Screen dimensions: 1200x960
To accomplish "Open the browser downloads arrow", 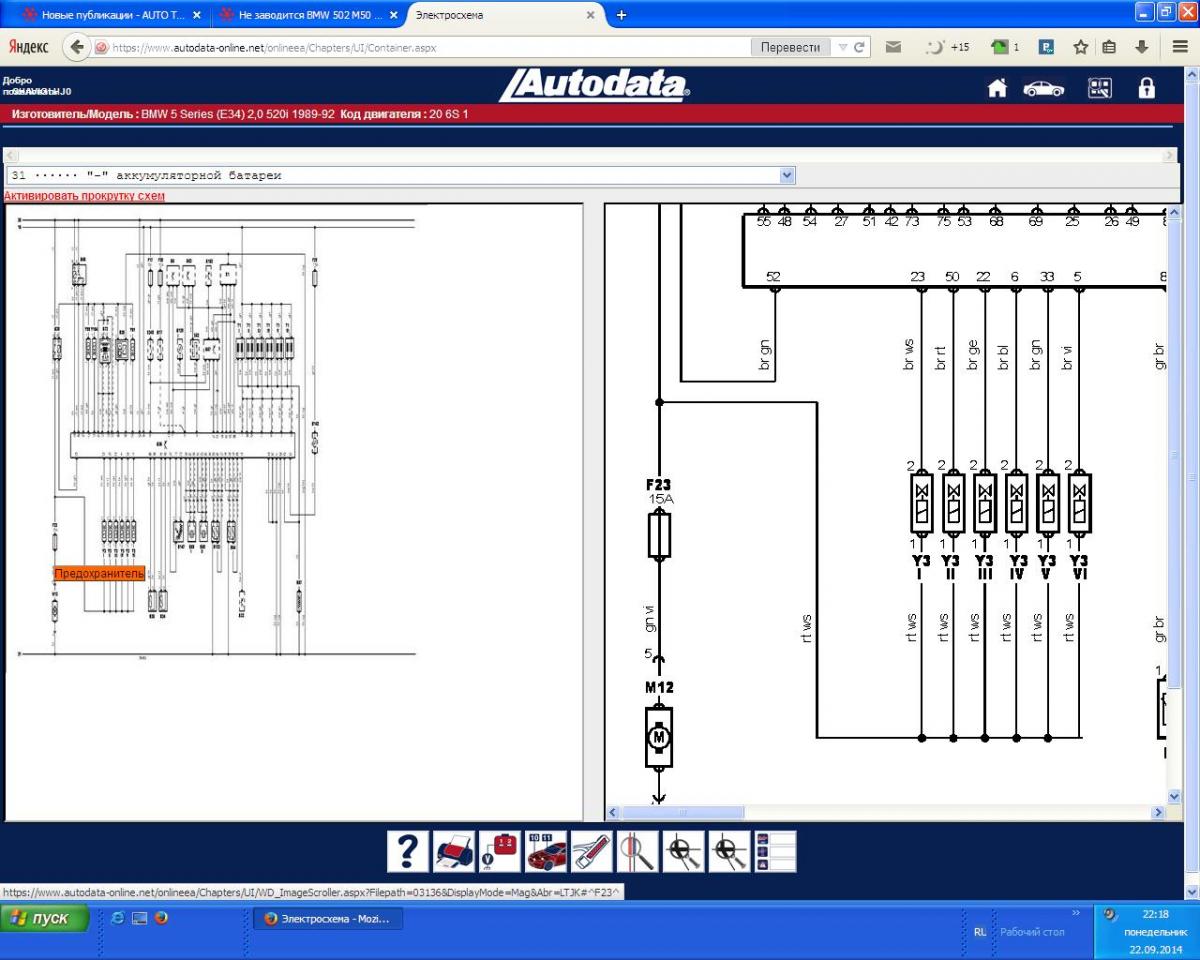I will 1142,47.
